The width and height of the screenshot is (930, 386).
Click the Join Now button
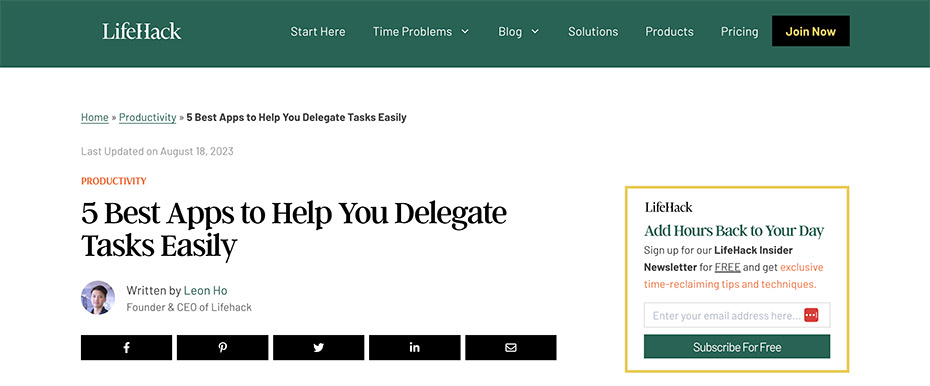pyautogui.click(x=811, y=31)
